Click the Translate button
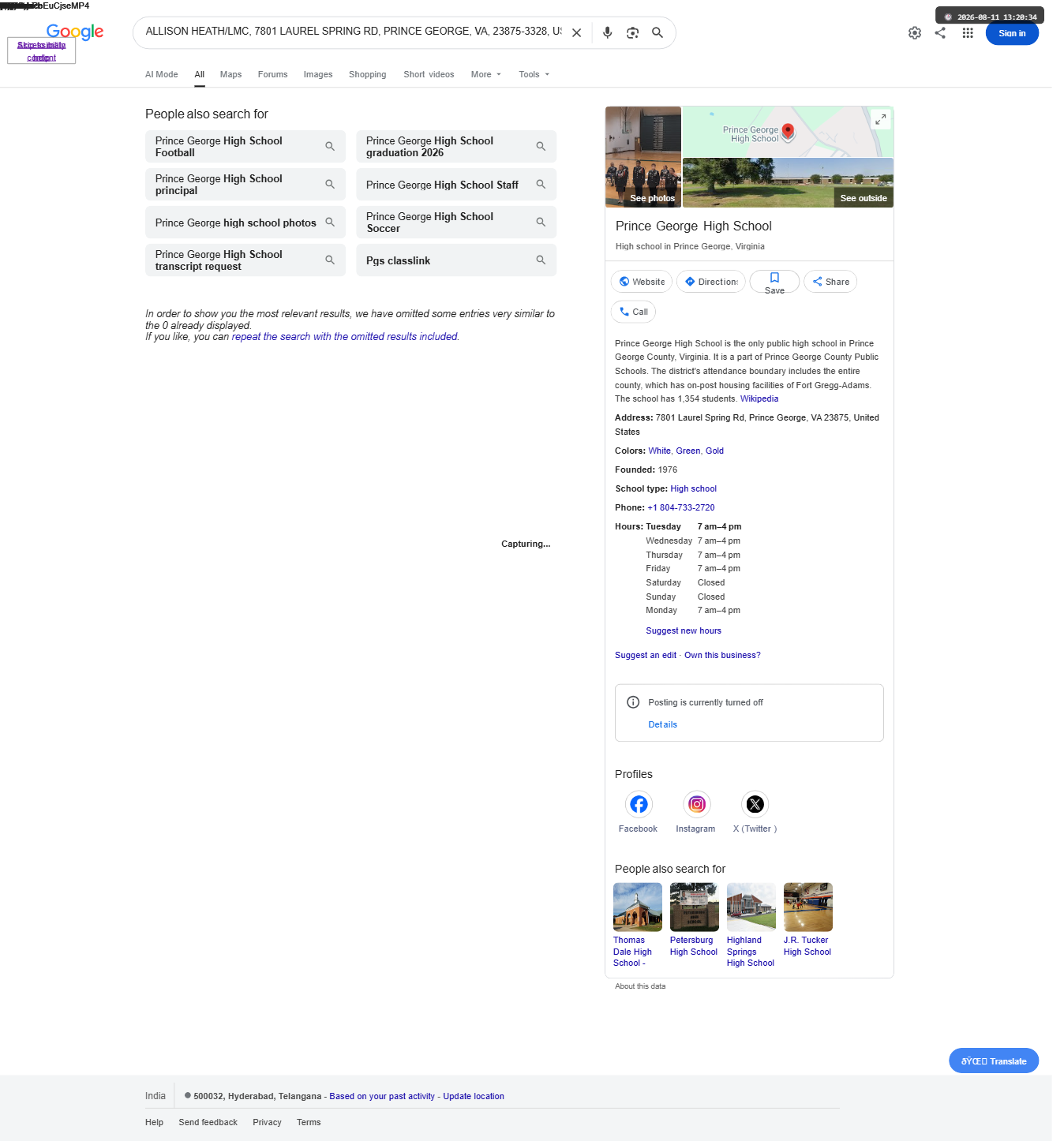 [x=994, y=1061]
